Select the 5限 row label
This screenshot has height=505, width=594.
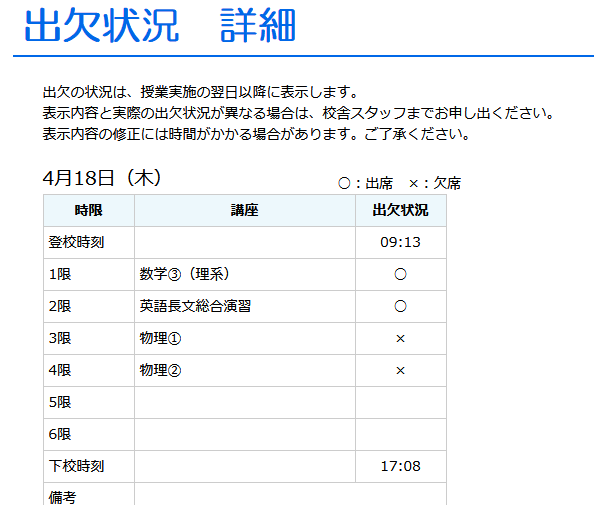pos(60,402)
